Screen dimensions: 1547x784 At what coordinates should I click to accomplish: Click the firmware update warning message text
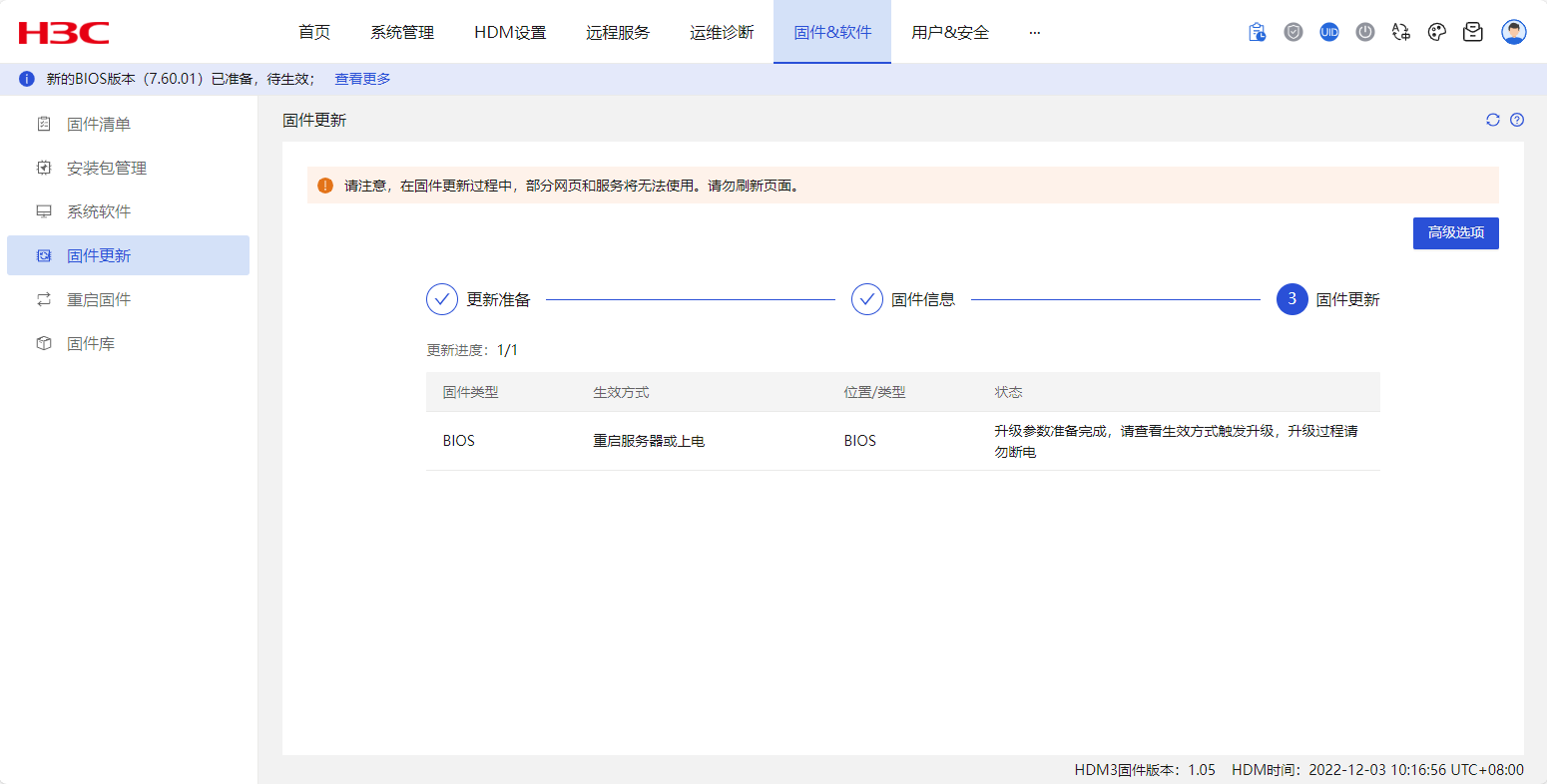pyautogui.click(x=573, y=186)
